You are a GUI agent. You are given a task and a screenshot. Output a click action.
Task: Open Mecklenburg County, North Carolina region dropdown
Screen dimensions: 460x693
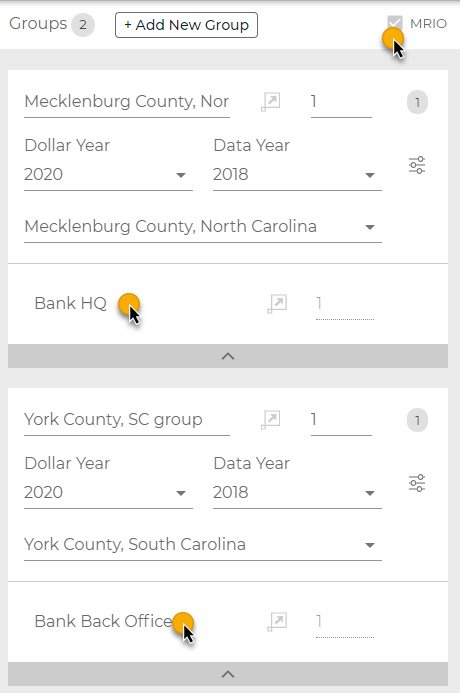203,227
